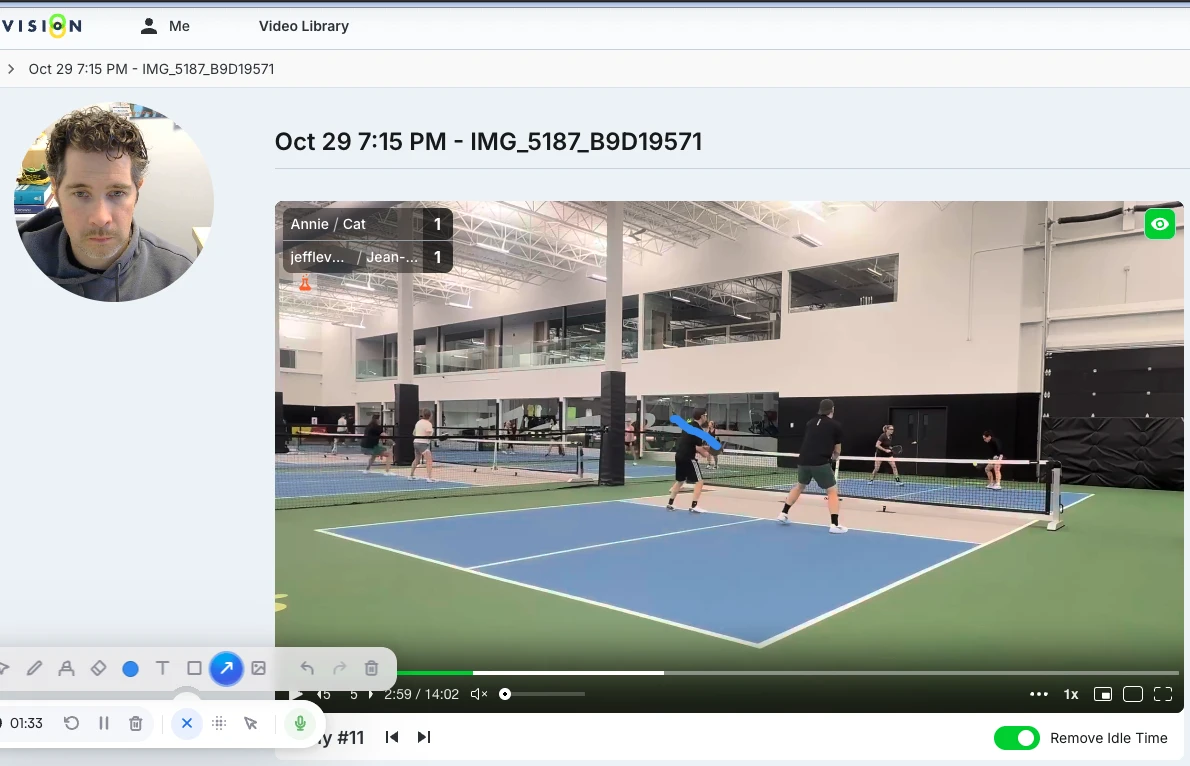Open the playback speed 1x menu

click(1071, 693)
